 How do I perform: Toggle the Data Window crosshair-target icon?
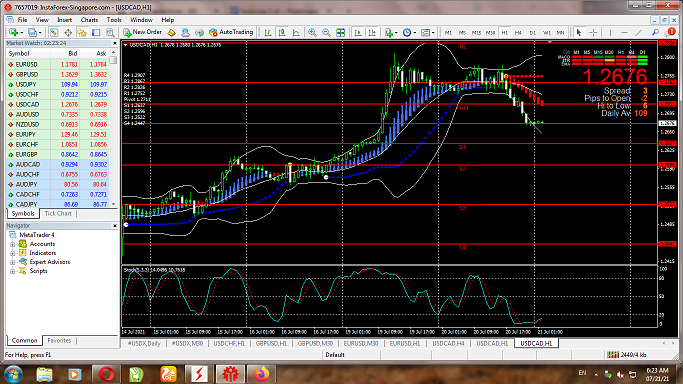[x=68, y=32]
